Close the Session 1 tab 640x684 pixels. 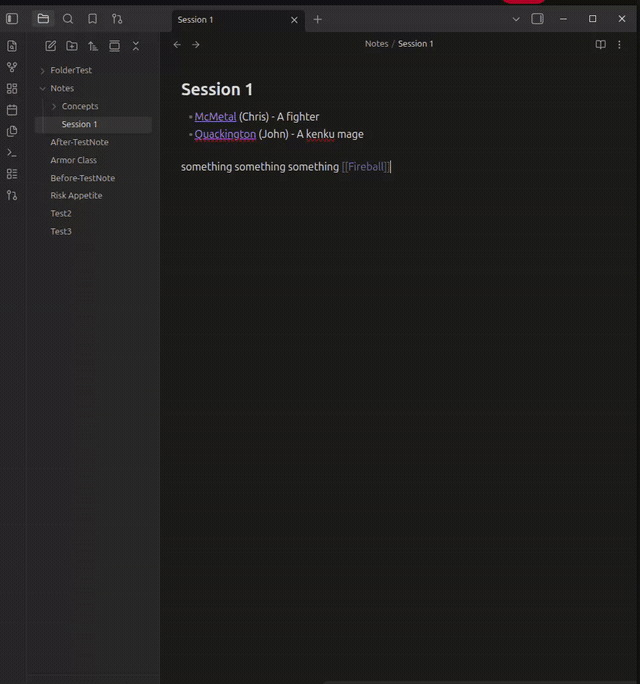point(294,20)
